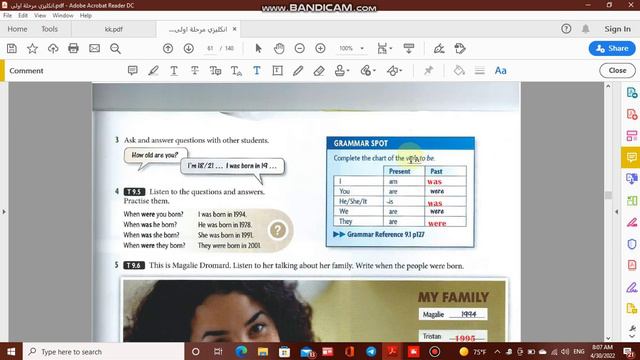640x360 pixels.
Task: Go to next page arrow
Action: click(x=189, y=49)
